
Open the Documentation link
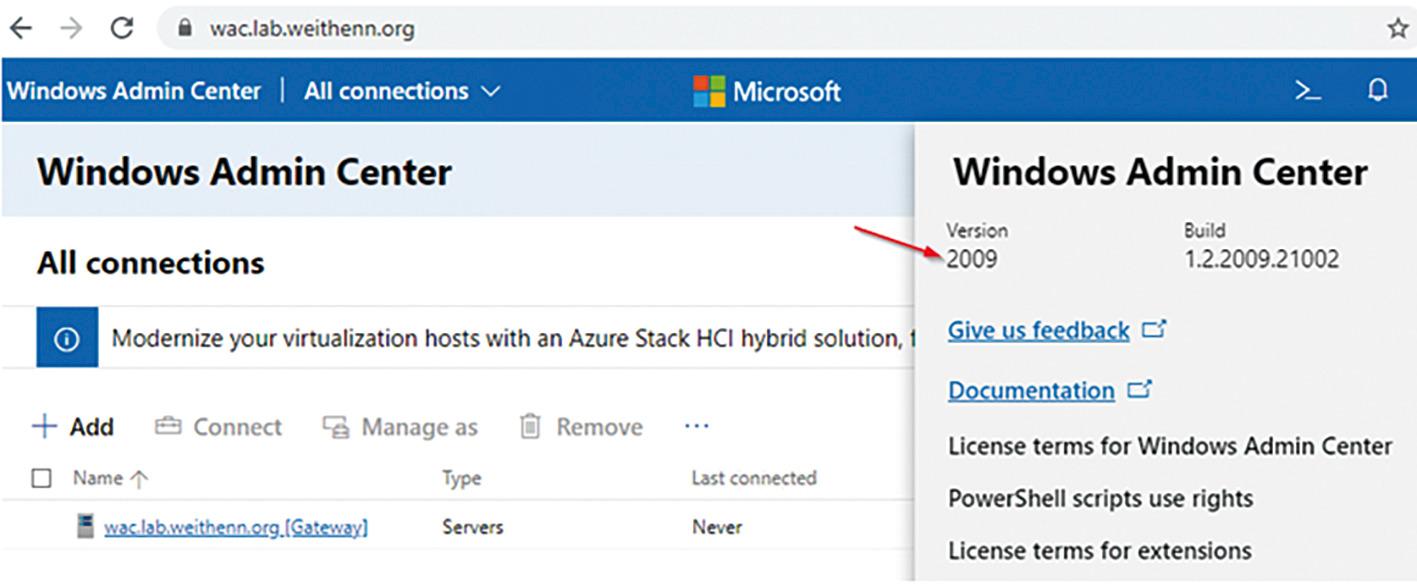coord(1031,390)
